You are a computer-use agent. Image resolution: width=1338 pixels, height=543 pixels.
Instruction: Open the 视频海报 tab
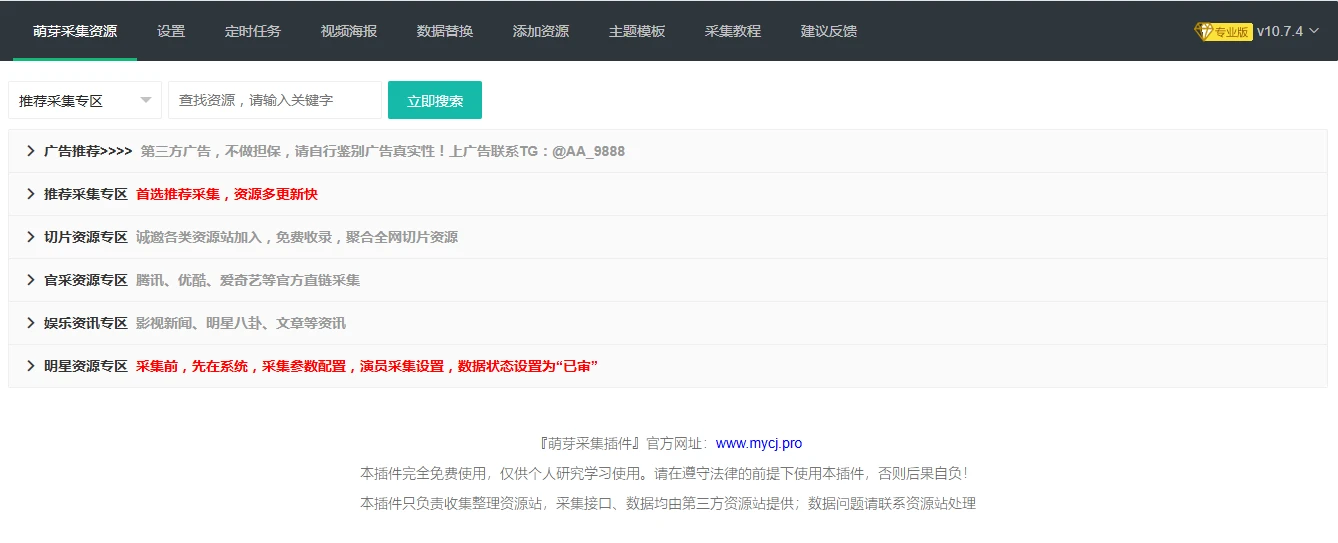pyautogui.click(x=349, y=31)
